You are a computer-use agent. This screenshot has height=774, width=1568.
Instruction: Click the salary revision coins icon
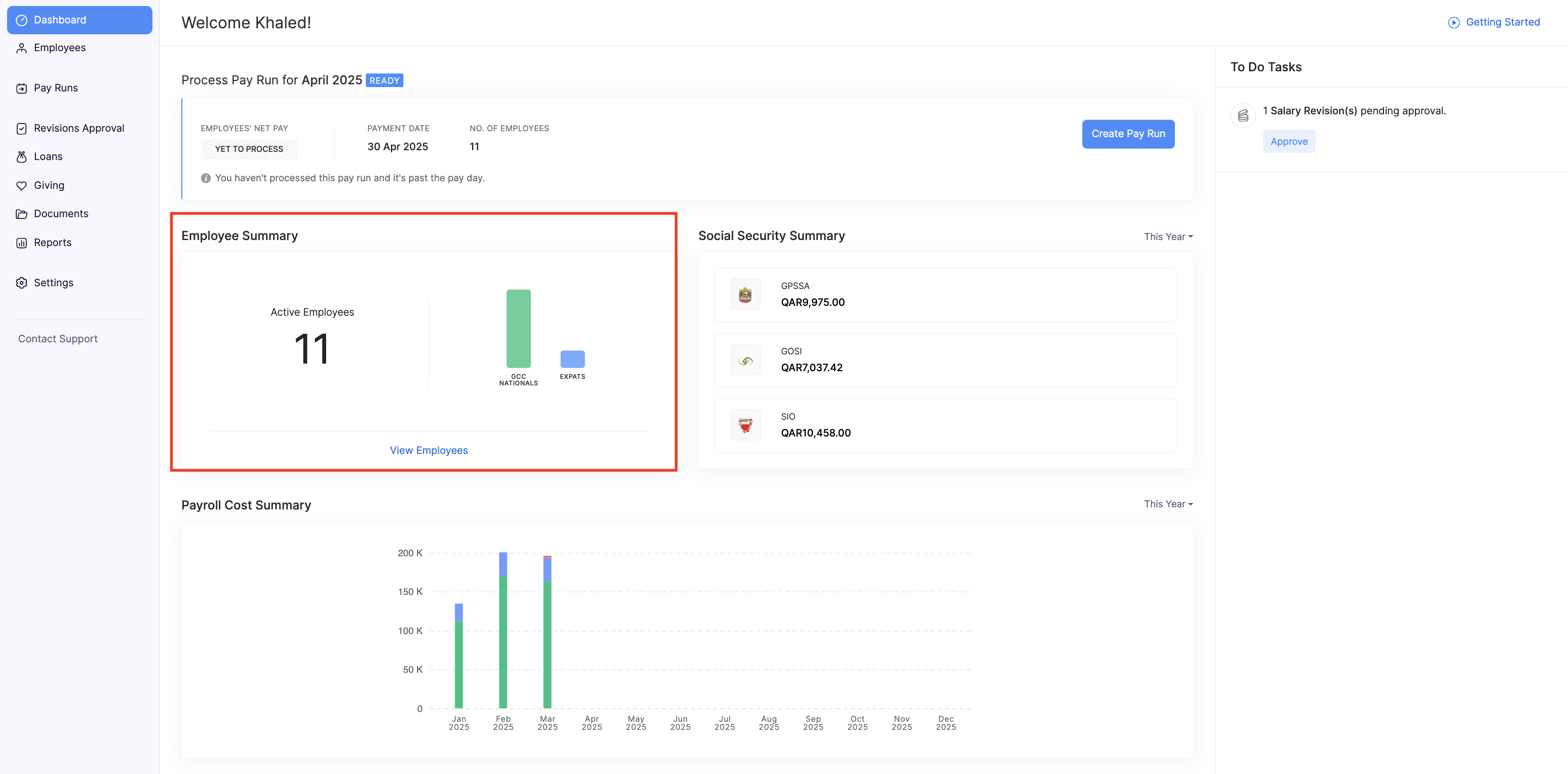point(1242,115)
